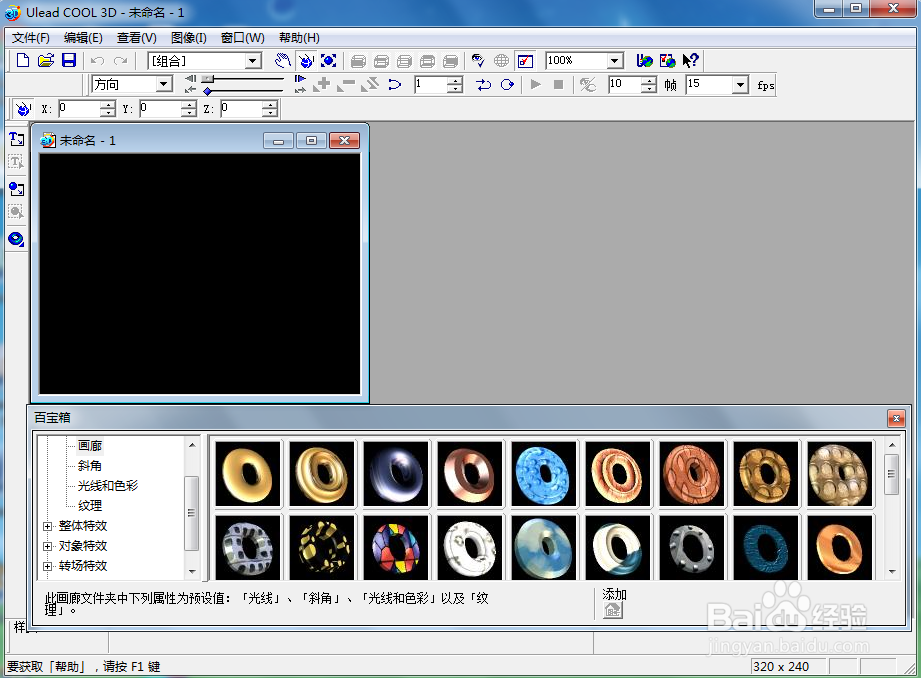This screenshot has width=921, height=678.
Task: Click the Insert Graphics tool in sidebar
Action: click(16, 189)
